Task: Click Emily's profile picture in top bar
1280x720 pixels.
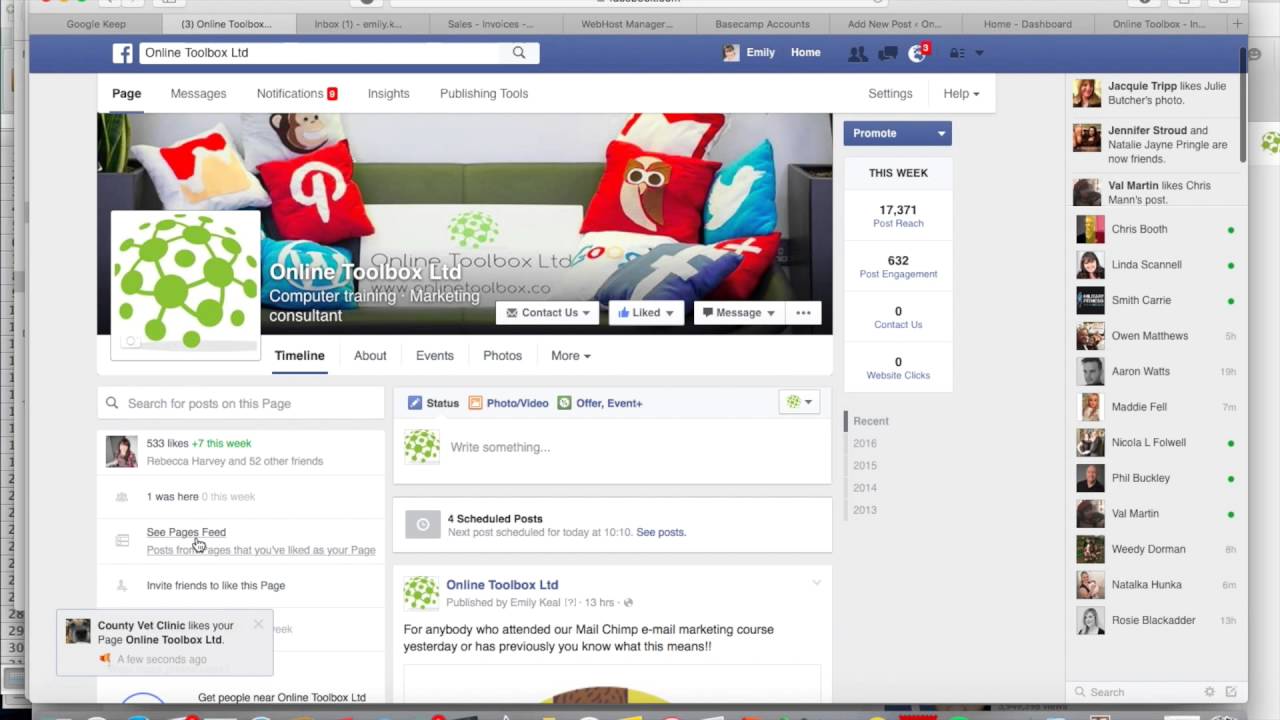Action: click(x=731, y=53)
